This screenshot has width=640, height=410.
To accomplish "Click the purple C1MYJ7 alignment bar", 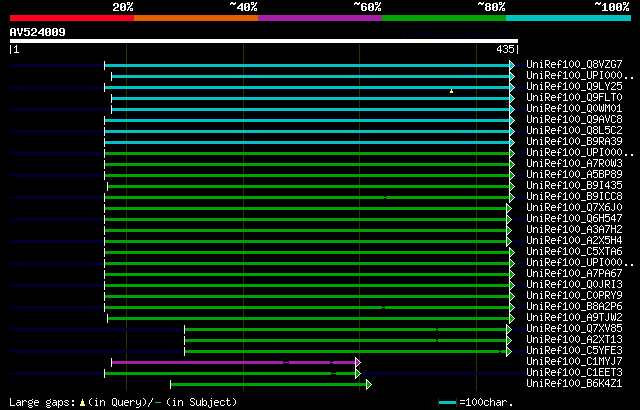I will click(x=233, y=363).
